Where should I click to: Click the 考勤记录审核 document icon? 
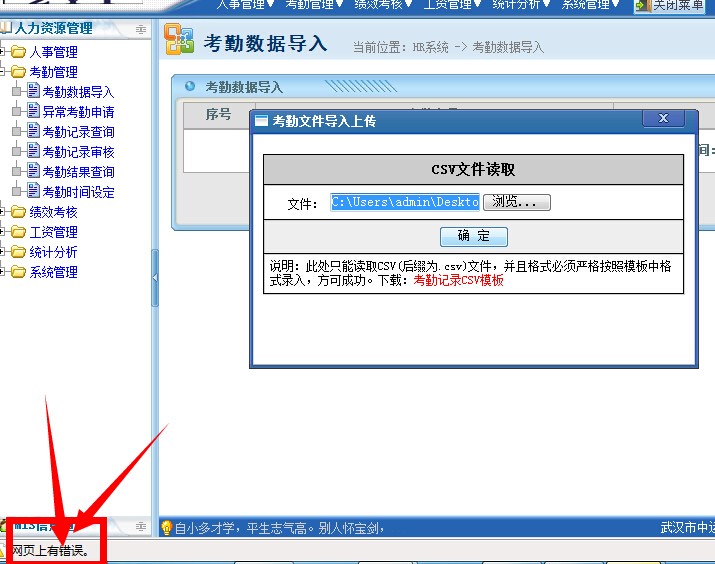pyautogui.click(x=33, y=152)
